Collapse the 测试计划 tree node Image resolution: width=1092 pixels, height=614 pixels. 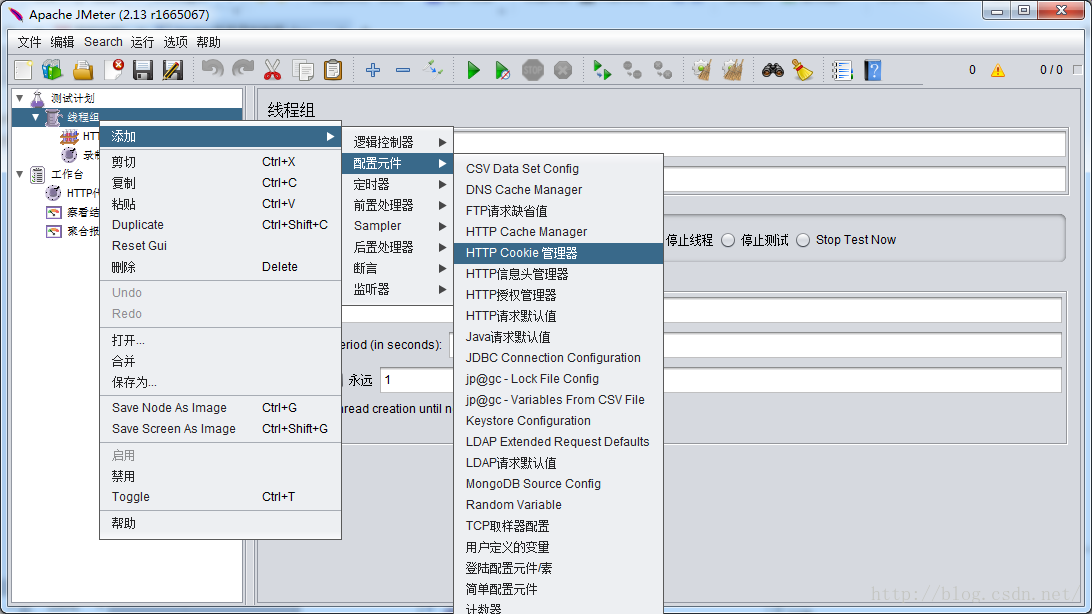coord(20,98)
